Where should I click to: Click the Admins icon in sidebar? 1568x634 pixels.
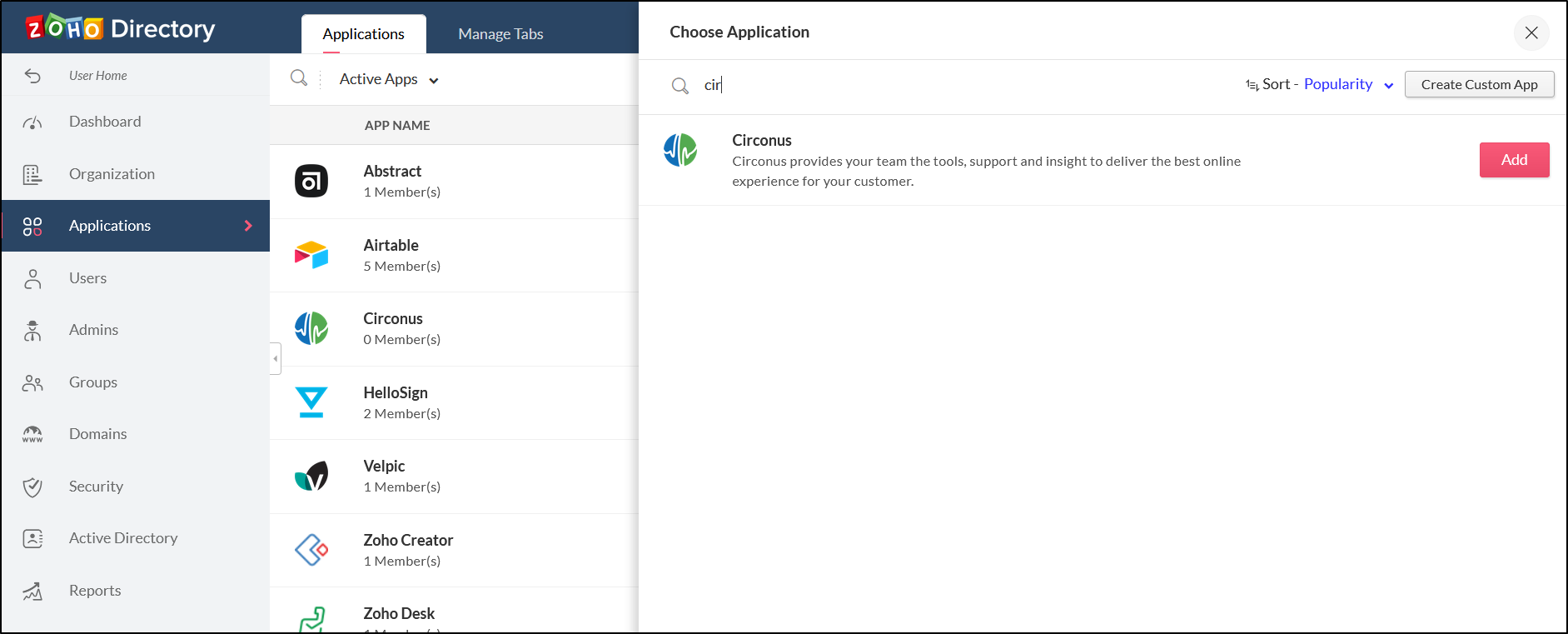pyautogui.click(x=32, y=331)
